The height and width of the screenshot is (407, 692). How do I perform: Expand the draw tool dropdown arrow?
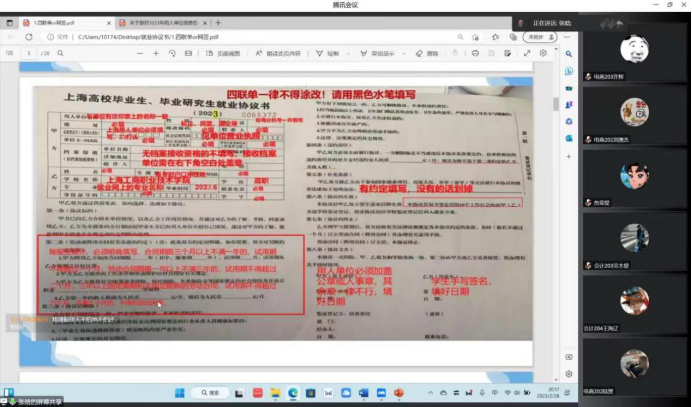(348, 54)
